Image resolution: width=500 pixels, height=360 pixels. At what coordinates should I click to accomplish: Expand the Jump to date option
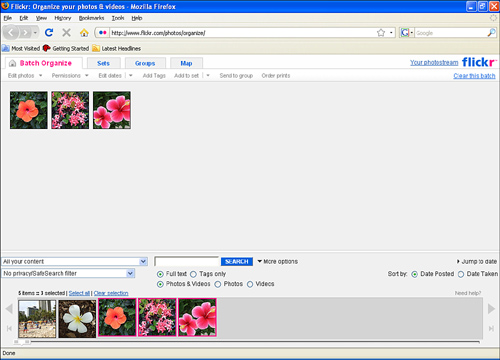tap(477, 262)
